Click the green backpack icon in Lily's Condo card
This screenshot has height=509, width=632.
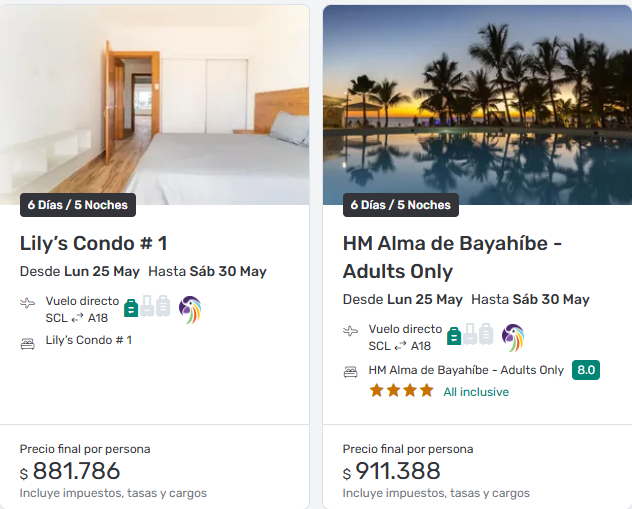(x=130, y=307)
